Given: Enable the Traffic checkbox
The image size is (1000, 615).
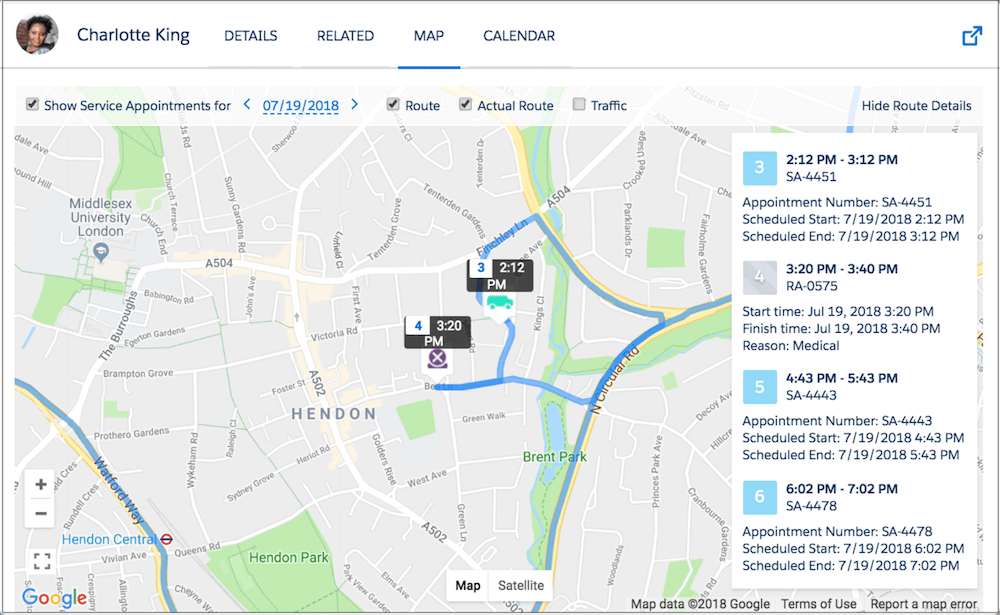Looking at the screenshot, I should point(579,104).
